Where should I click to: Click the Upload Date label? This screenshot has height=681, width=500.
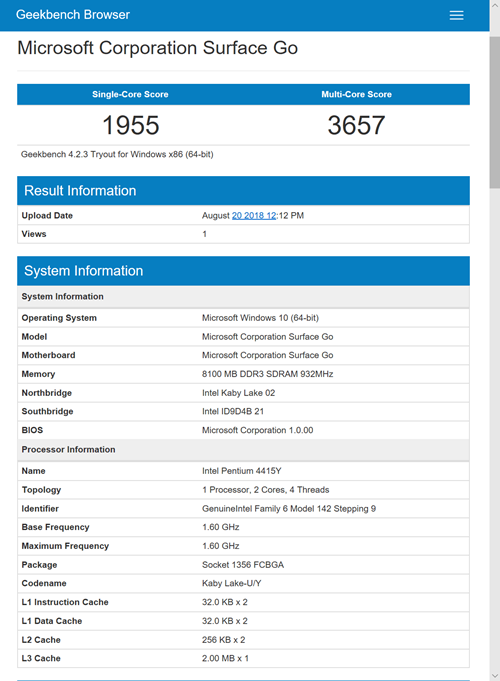click(x=47, y=215)
